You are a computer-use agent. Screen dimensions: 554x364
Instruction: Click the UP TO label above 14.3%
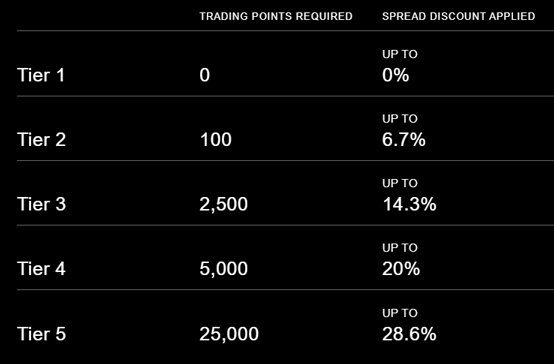tap(400, 183)
